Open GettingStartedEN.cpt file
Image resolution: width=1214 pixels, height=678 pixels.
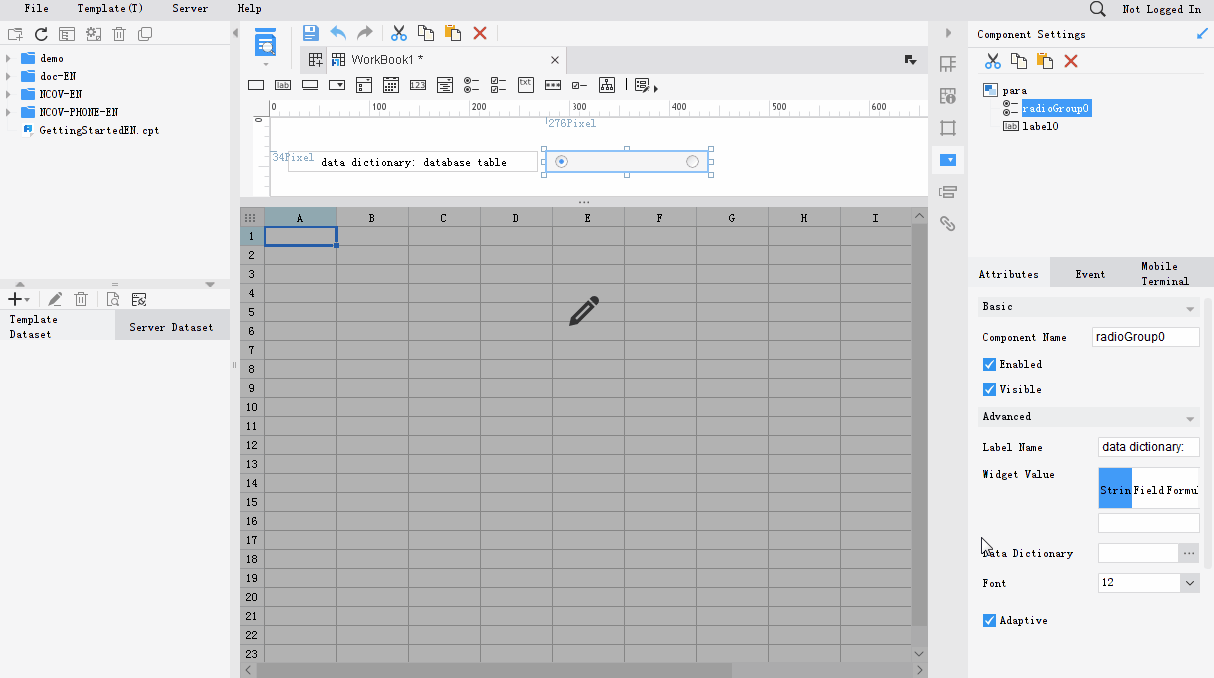(x=98, y=130)
